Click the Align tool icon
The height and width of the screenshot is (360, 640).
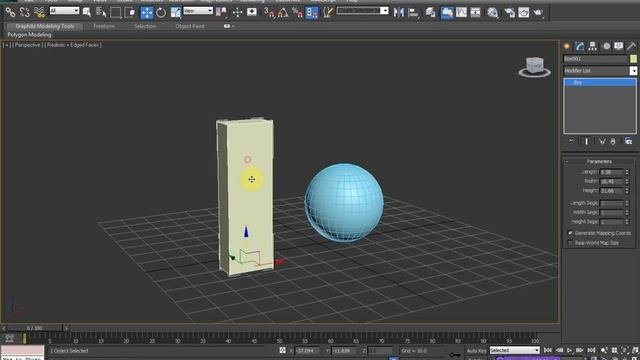[413, 13]
